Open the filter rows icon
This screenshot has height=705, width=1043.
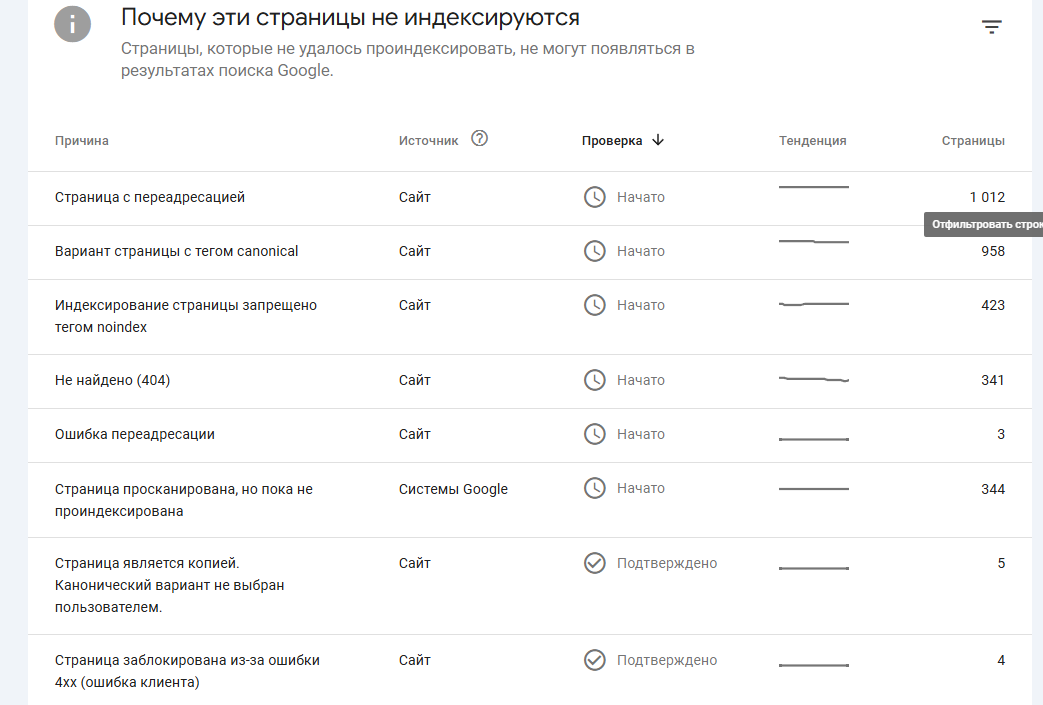(x=991, y=27)
